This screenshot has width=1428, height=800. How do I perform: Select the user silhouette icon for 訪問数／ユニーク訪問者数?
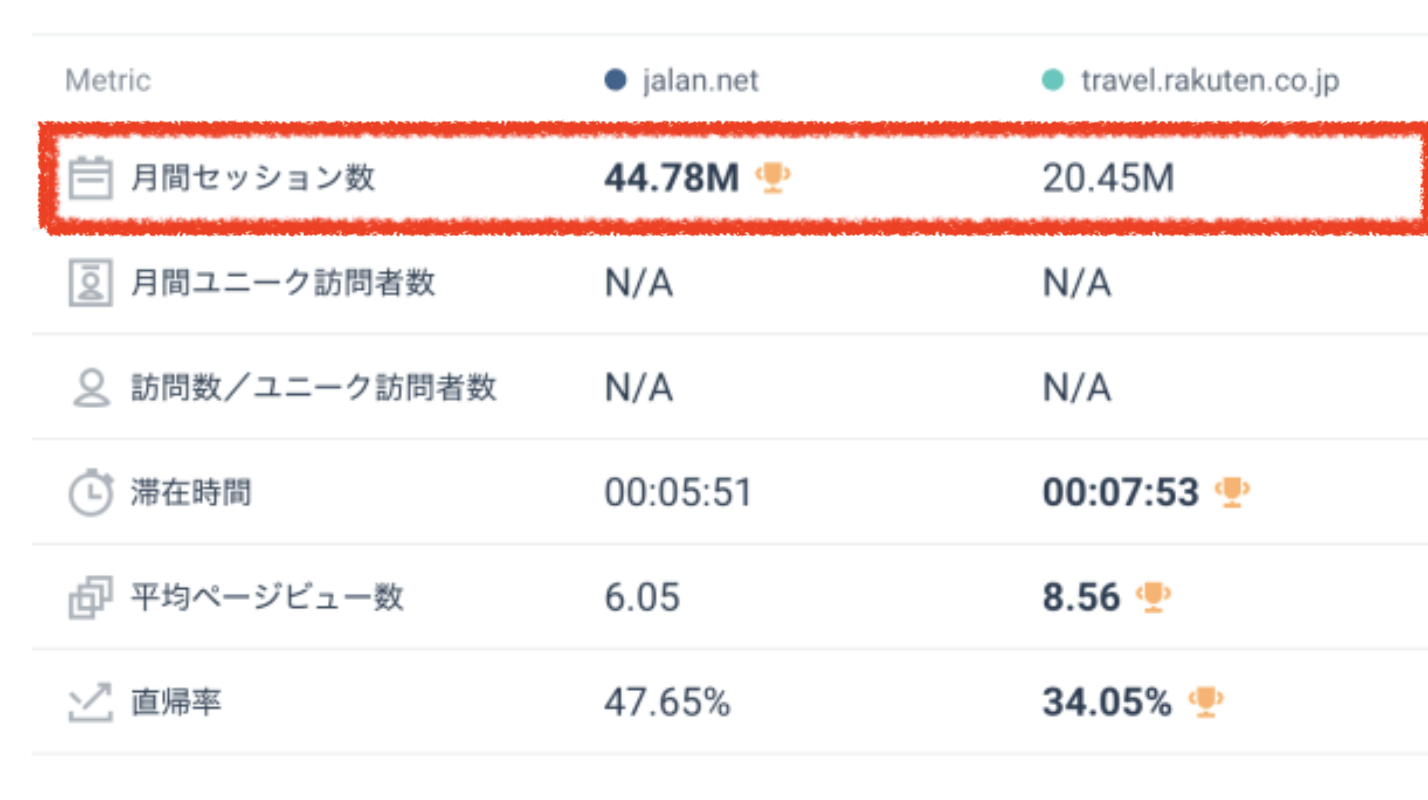coord(90,388)
